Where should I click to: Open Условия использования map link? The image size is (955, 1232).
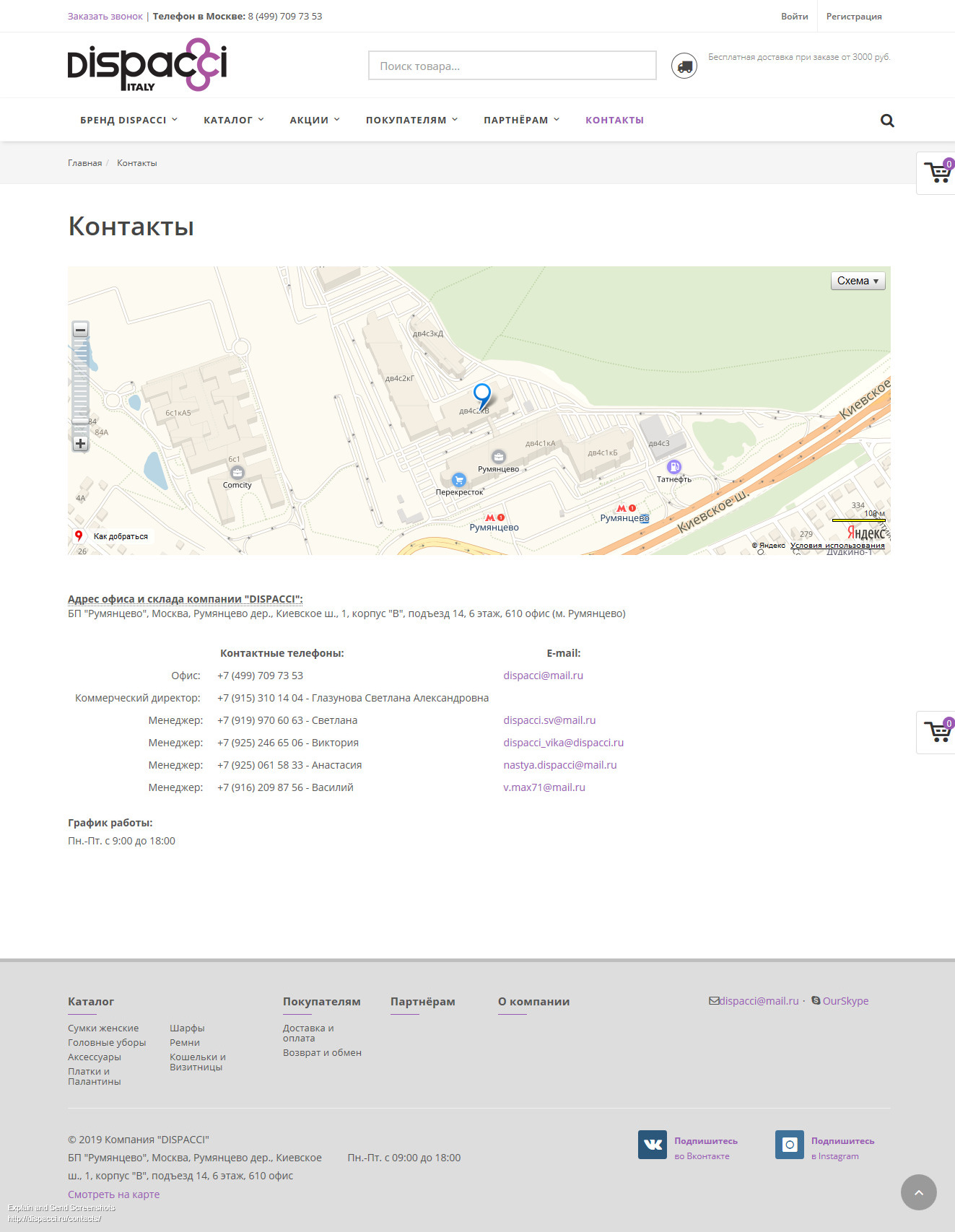[x=837, y=546]
